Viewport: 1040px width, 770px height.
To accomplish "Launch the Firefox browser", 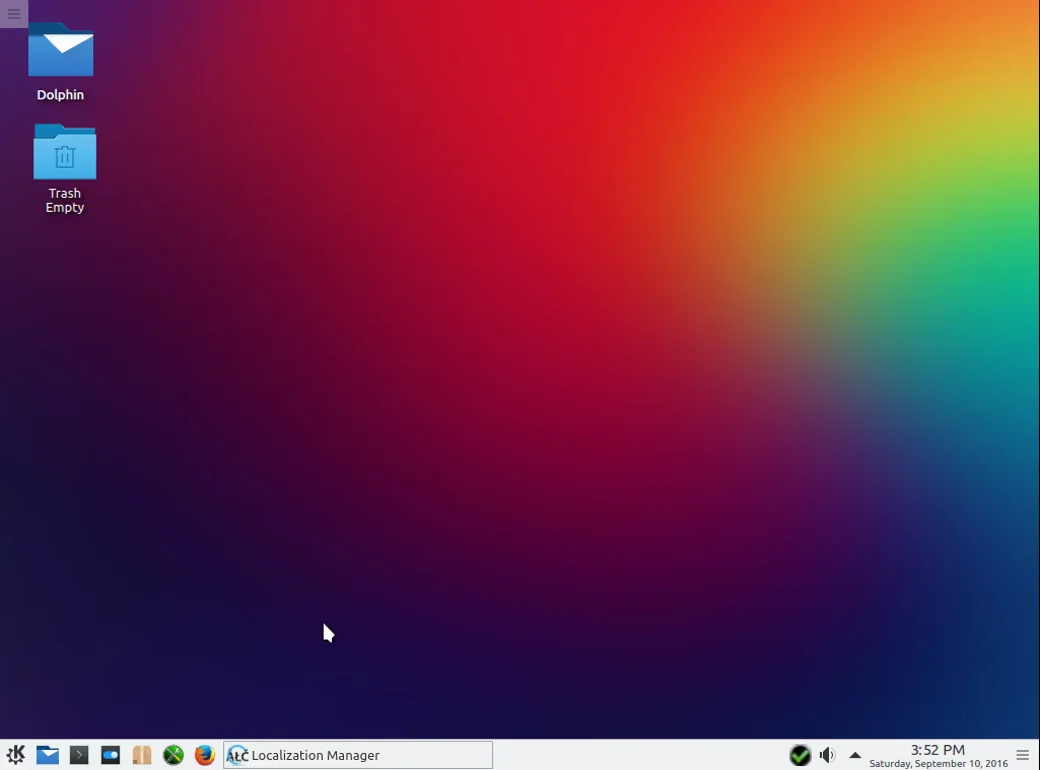I will 205,755.
